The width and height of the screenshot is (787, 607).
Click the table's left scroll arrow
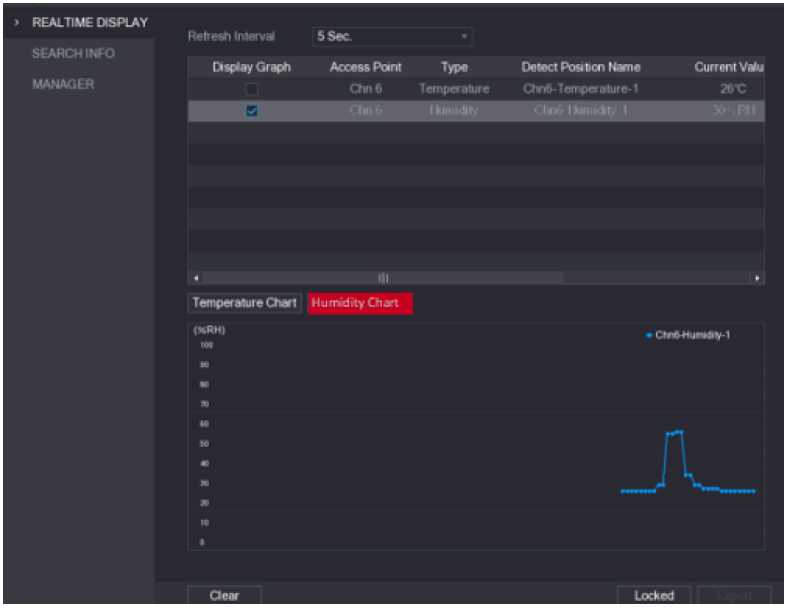[196, 278]
